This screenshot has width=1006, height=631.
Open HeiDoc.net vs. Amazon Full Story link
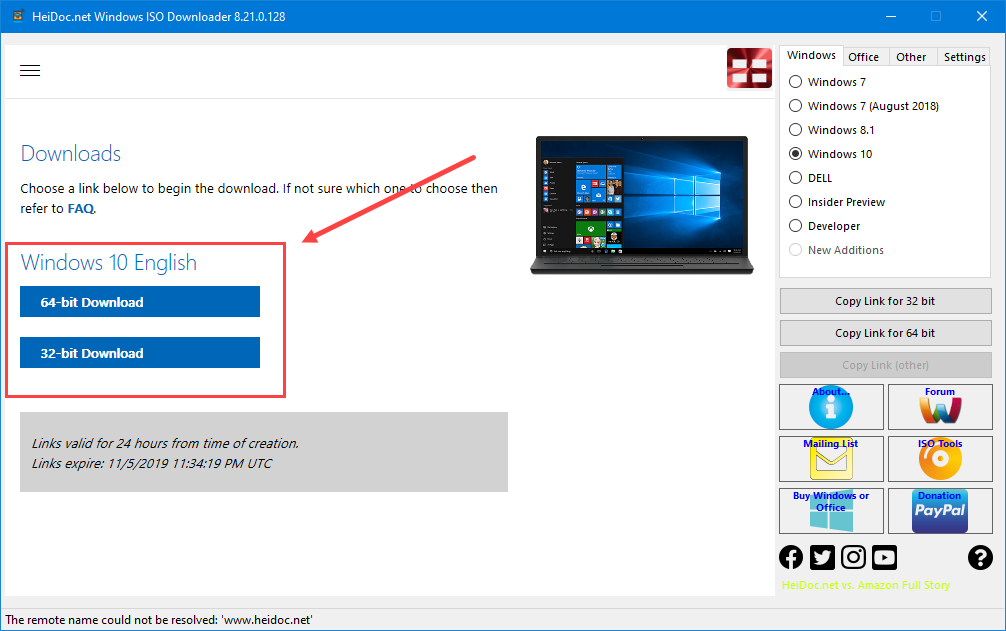(x=865, y=585)
